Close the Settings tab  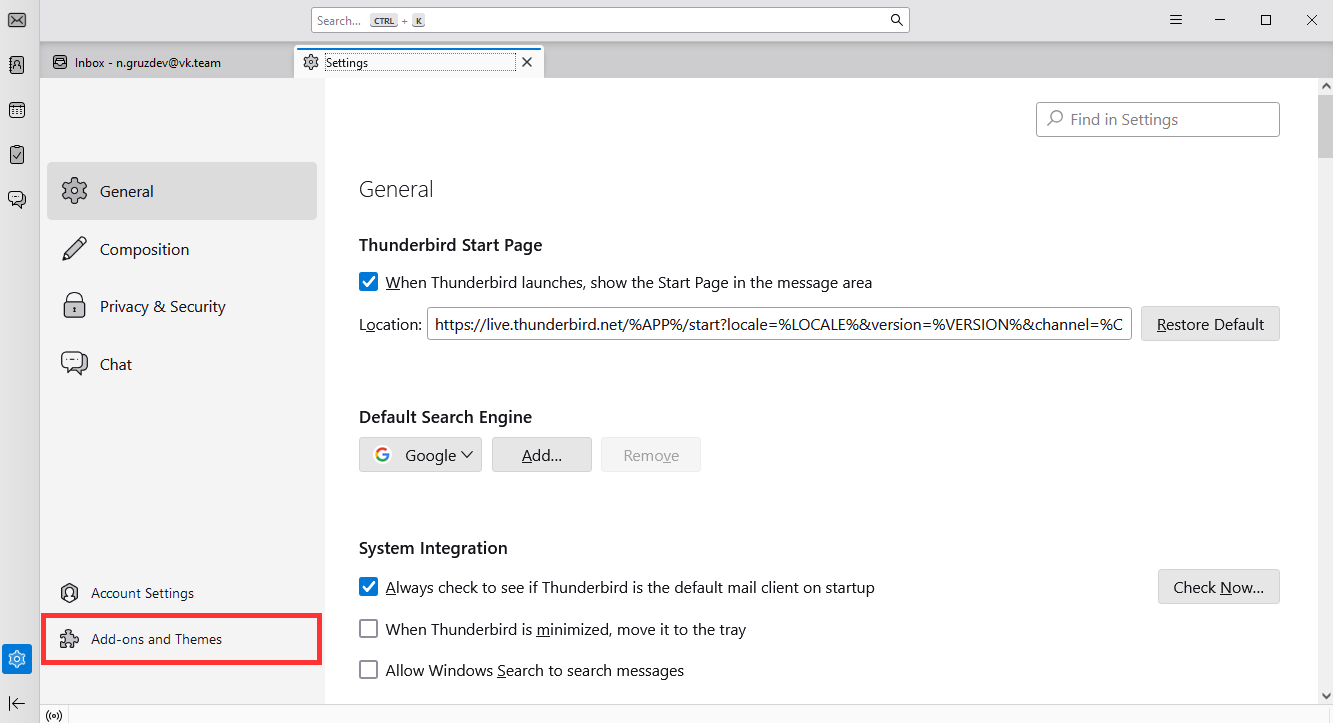tap(527, 62)
